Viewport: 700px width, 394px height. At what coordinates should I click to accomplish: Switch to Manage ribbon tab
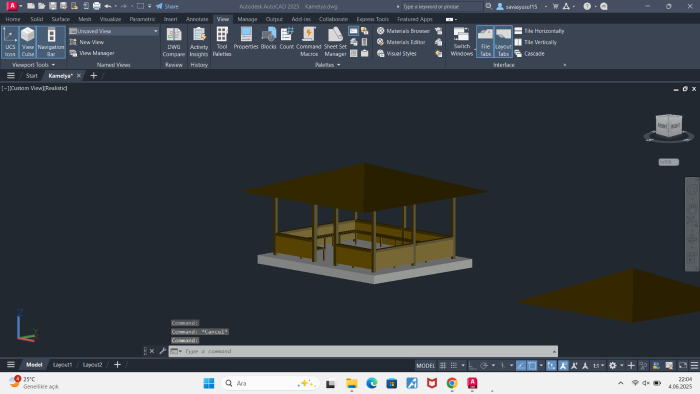click(247, 19)
